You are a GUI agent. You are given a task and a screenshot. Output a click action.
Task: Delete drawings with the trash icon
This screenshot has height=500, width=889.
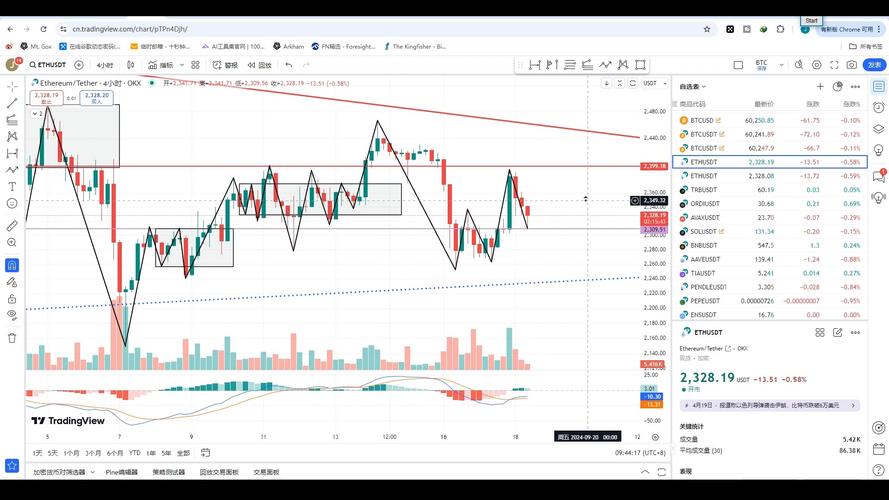[12, 338]
